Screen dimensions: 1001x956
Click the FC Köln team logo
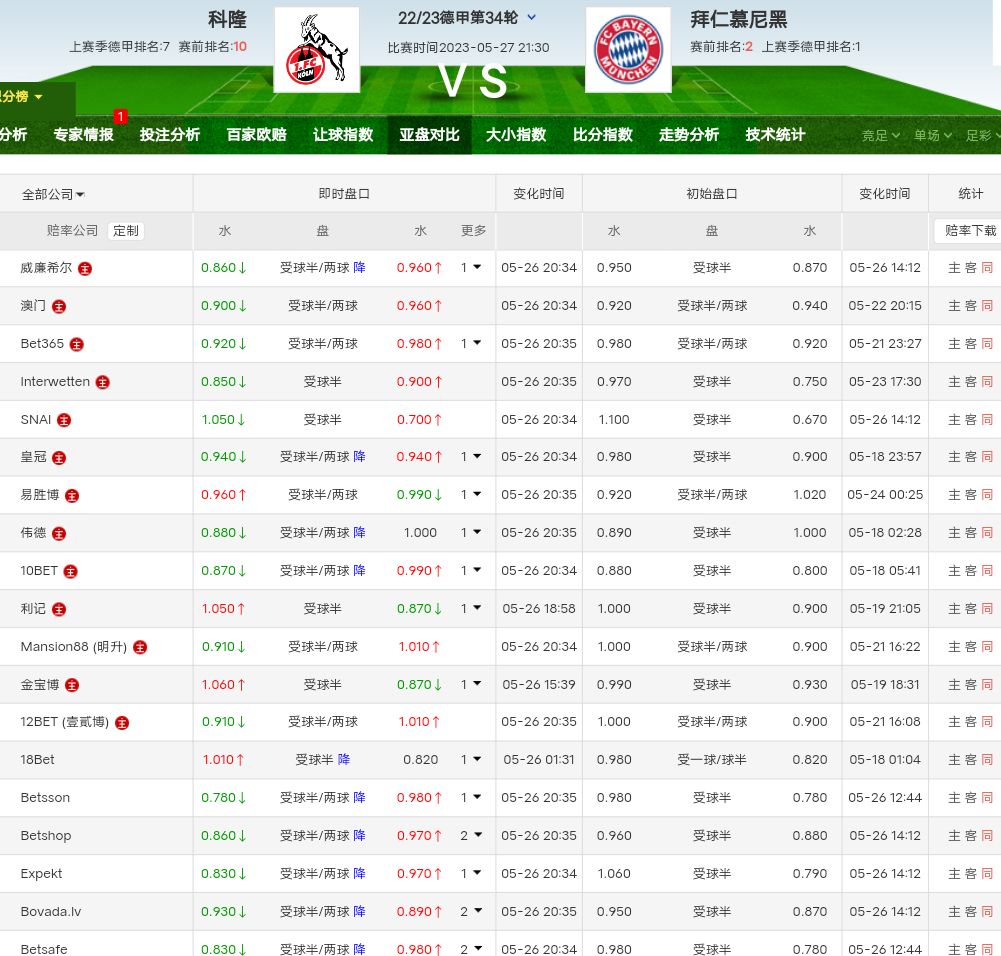pos(316,50)
